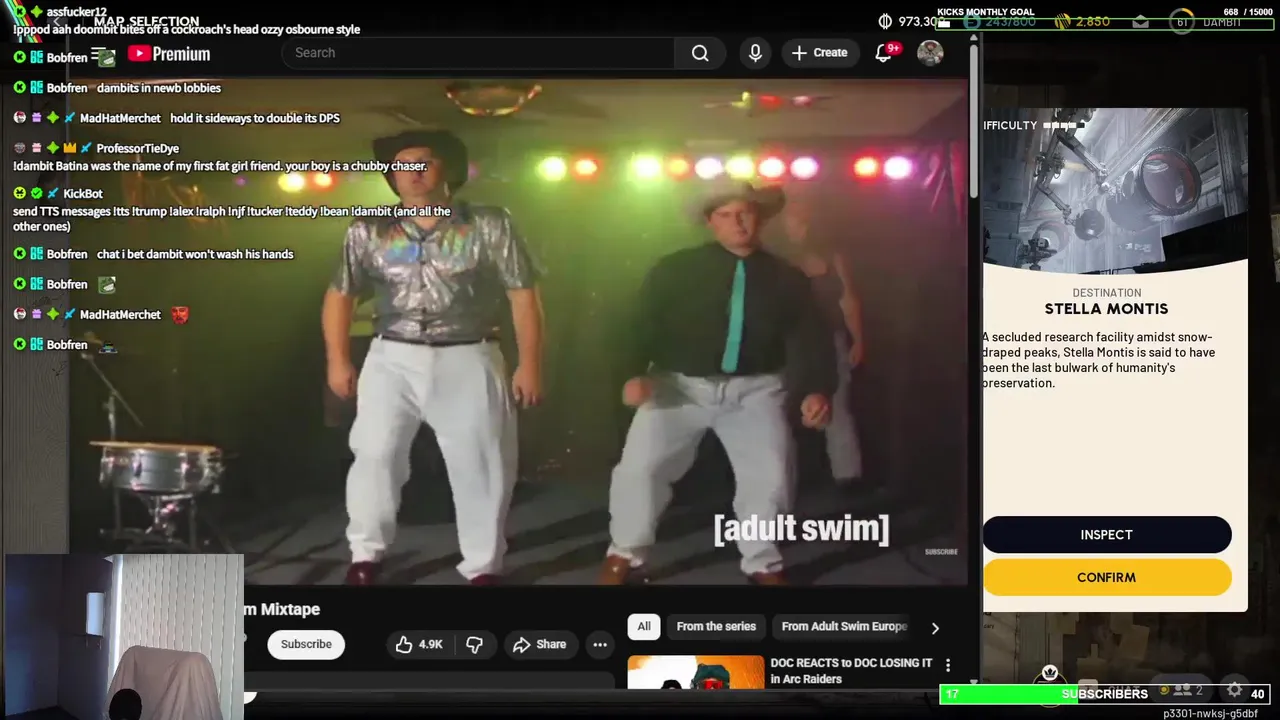The height and width of the screenshot is (720, 1280).
Task: Click the YouTube search magnifier button
Action: click(700, 53)
